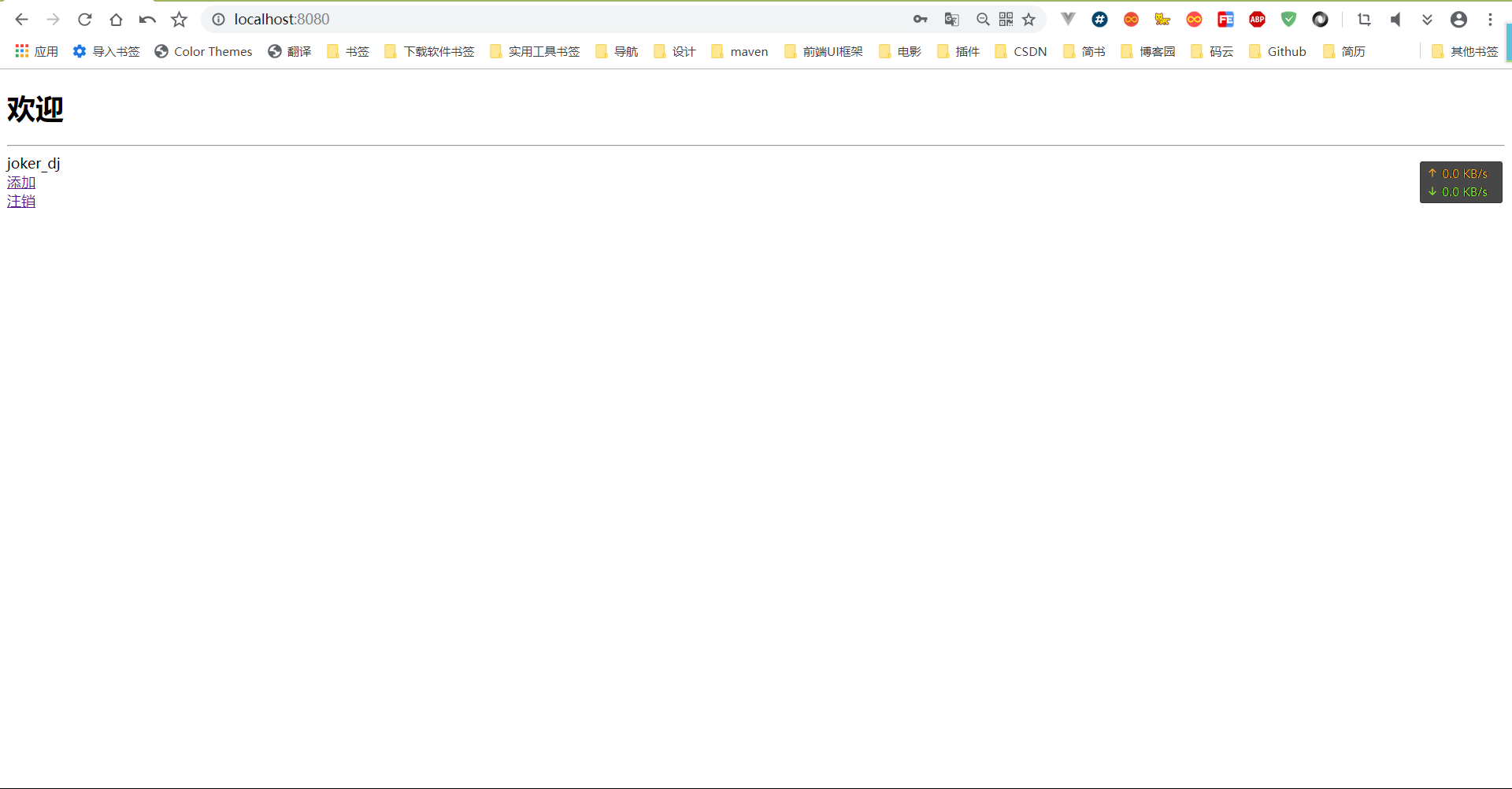This screenshot has width=1512, height=789.
Task: Click the browser back arrow
Action: [21, 20]
